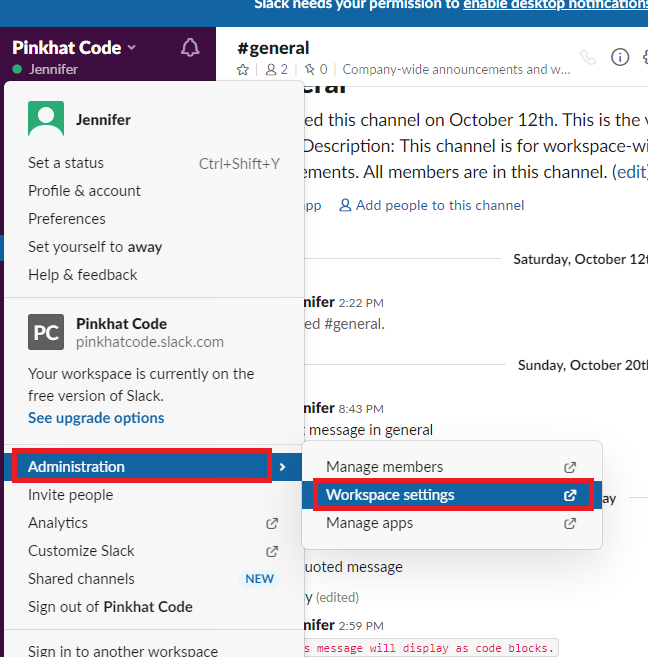648x657 pixels.
Task: Click the 8:43 PM message timestamp
Action: [361, 409]
